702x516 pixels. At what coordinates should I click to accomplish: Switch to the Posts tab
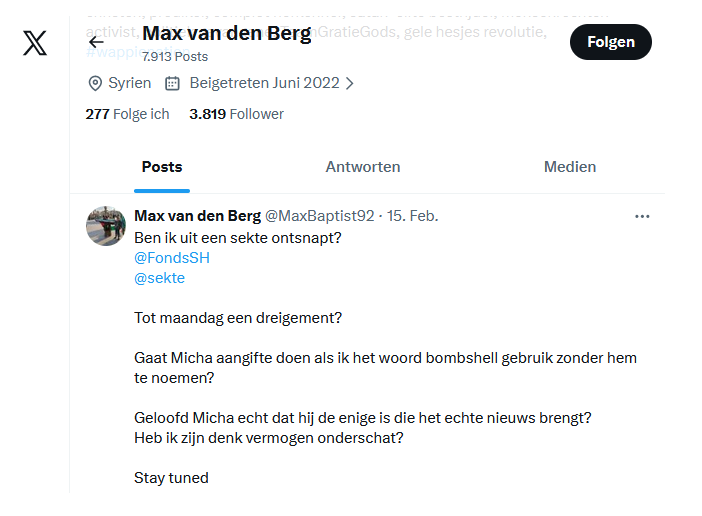point(162,167)
